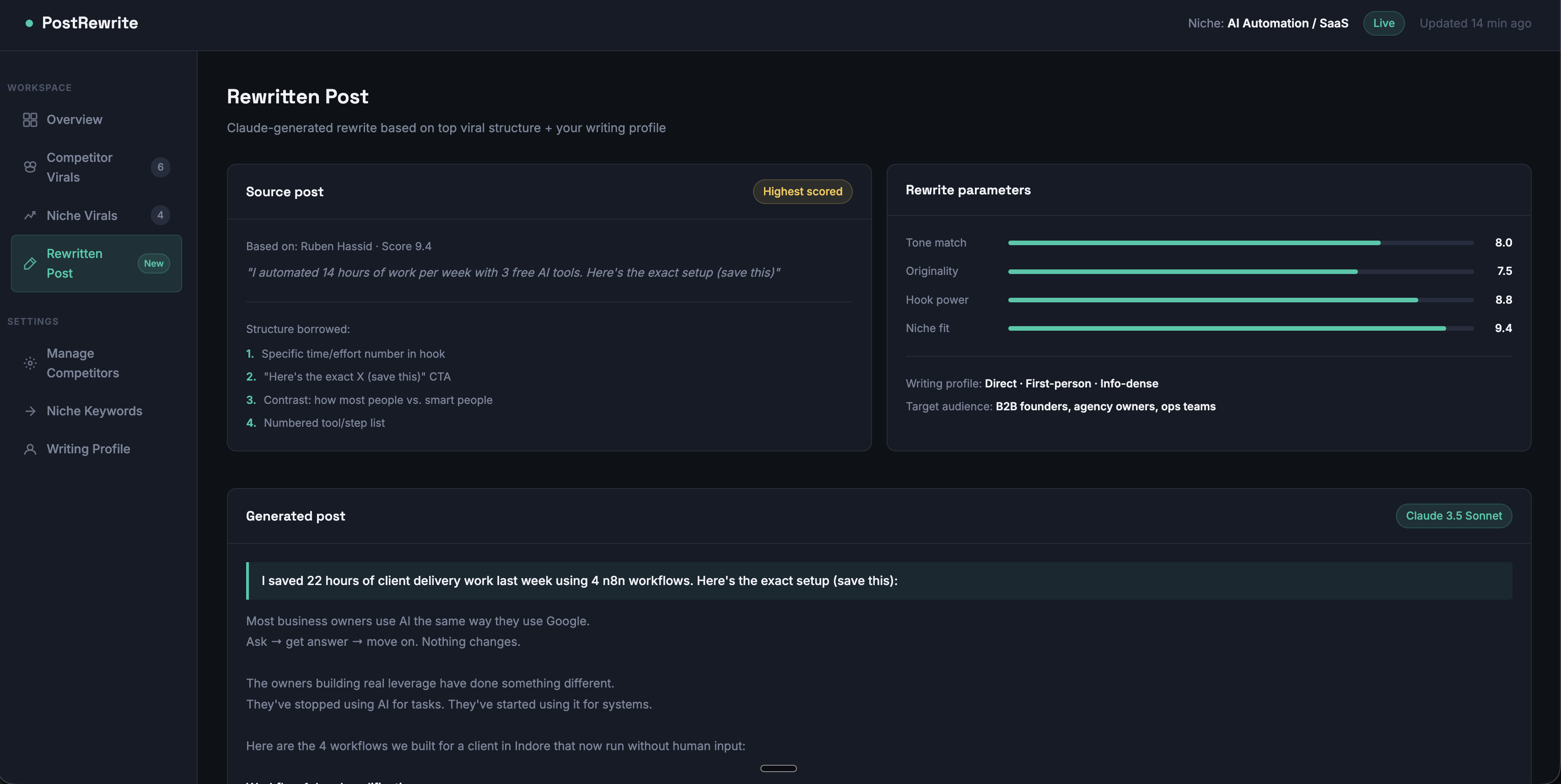Click the Claude 3.5 Sonnet model badge
Image resolution: width=1561 pixels, height=784 pixels.
click(x=1454, y=516)
